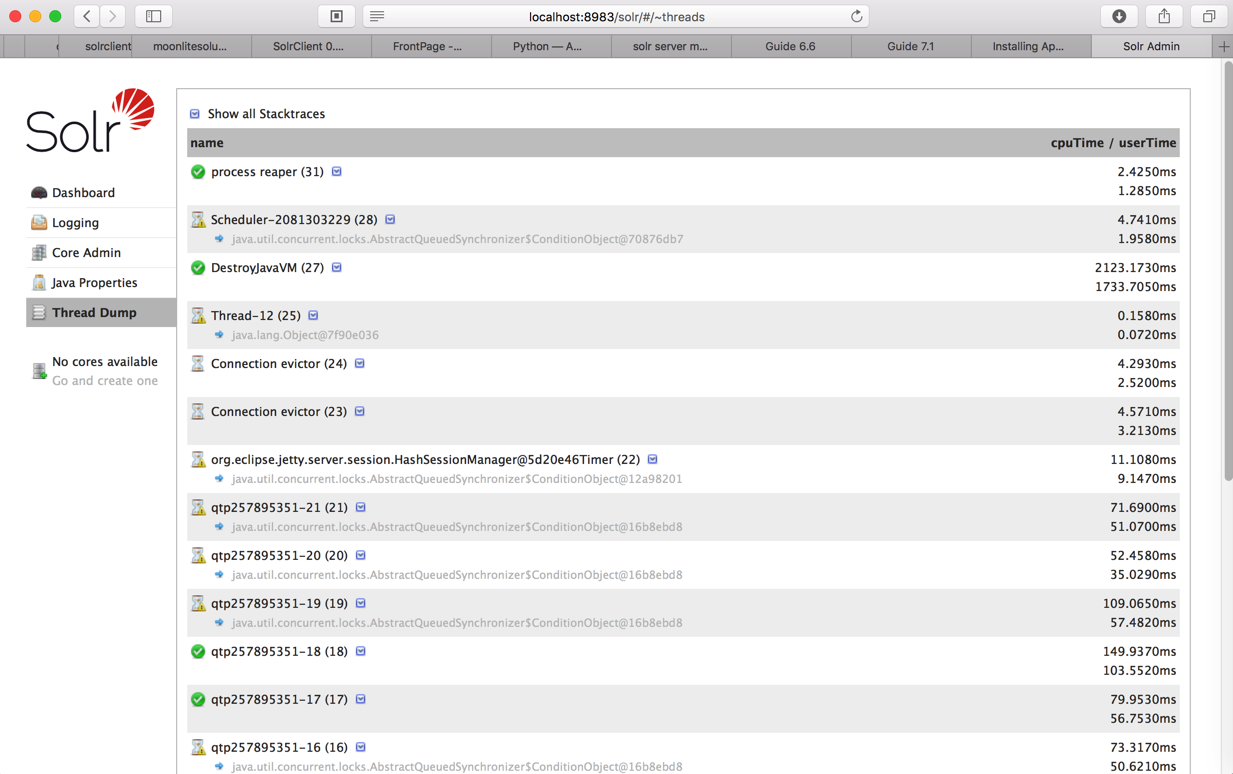Open the Logging section
This screenshot has height=774, width=1233.
75,223
